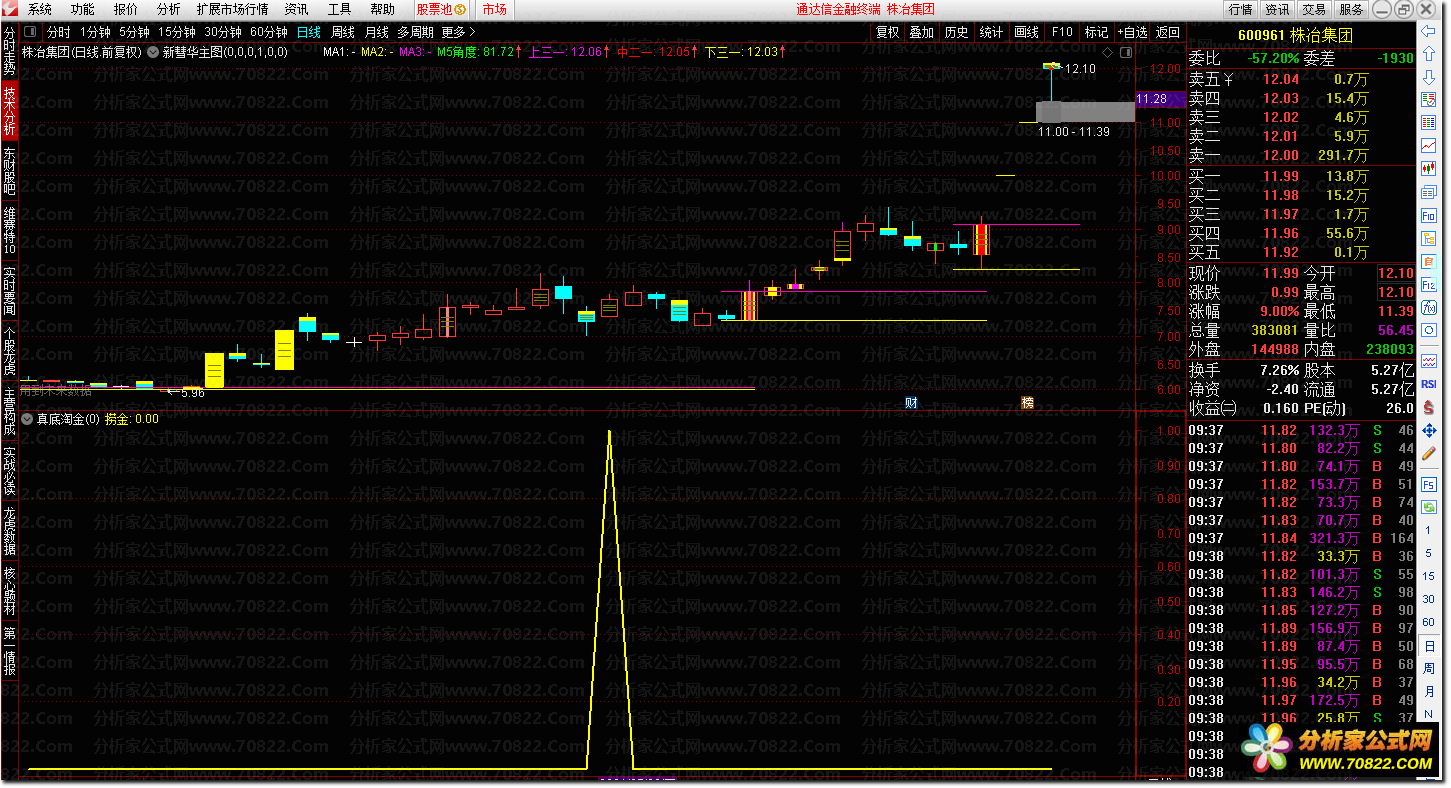The width and height of the screenshot is (1451, 788).
Task: Open the 扩展市场行情 menu
Action: point(232,9)
